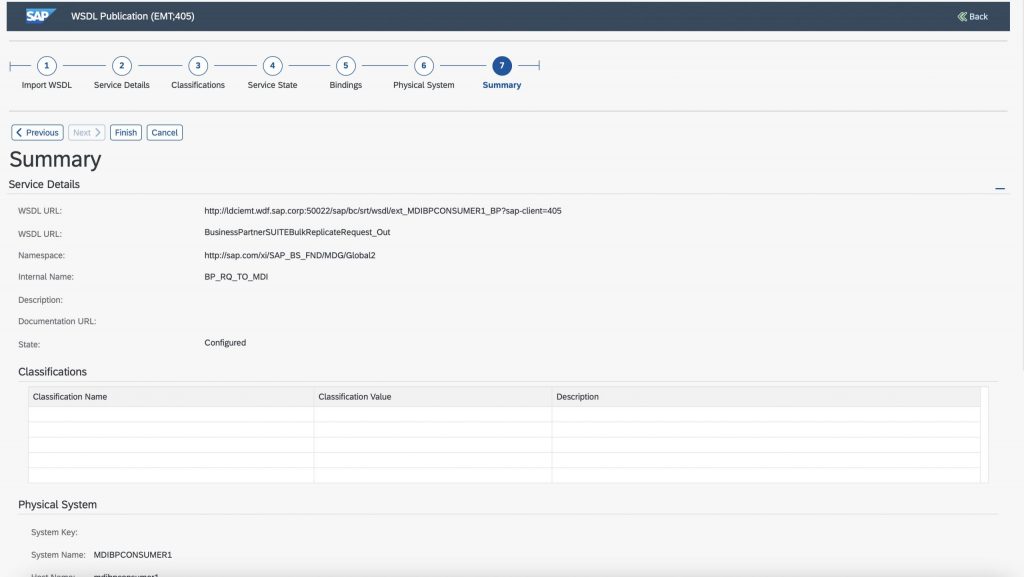Open step 3 circle in the wizard roadmap
The height and width of the screenshot is (577, 1024).
click(198, 66)
